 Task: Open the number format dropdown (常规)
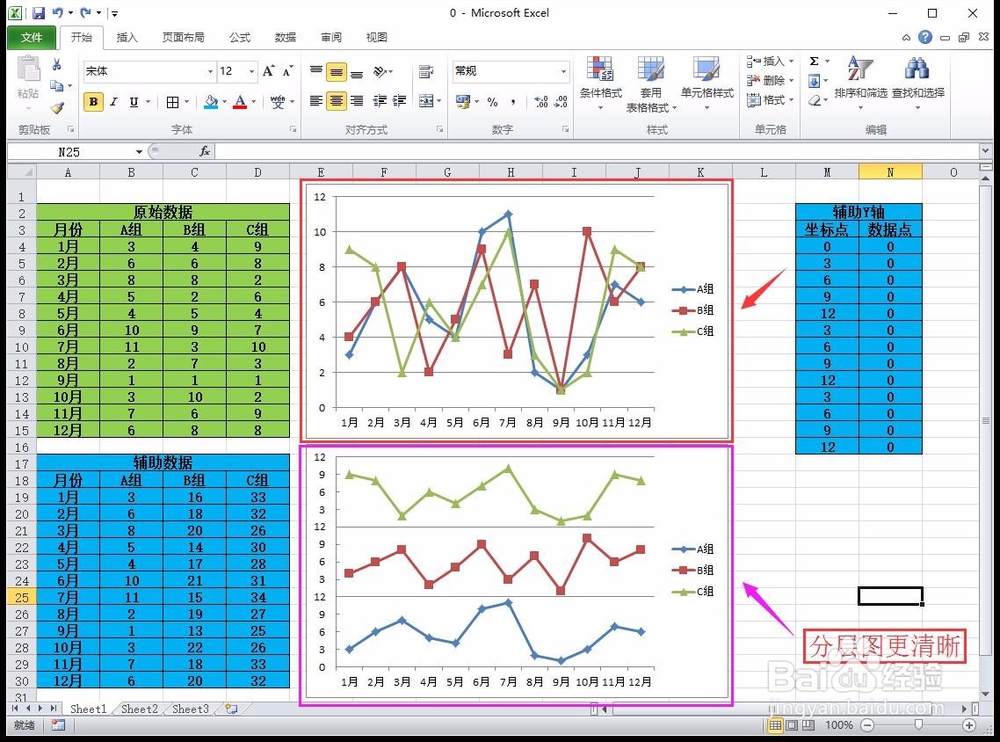pyautogui.click(x=564, y=71)
